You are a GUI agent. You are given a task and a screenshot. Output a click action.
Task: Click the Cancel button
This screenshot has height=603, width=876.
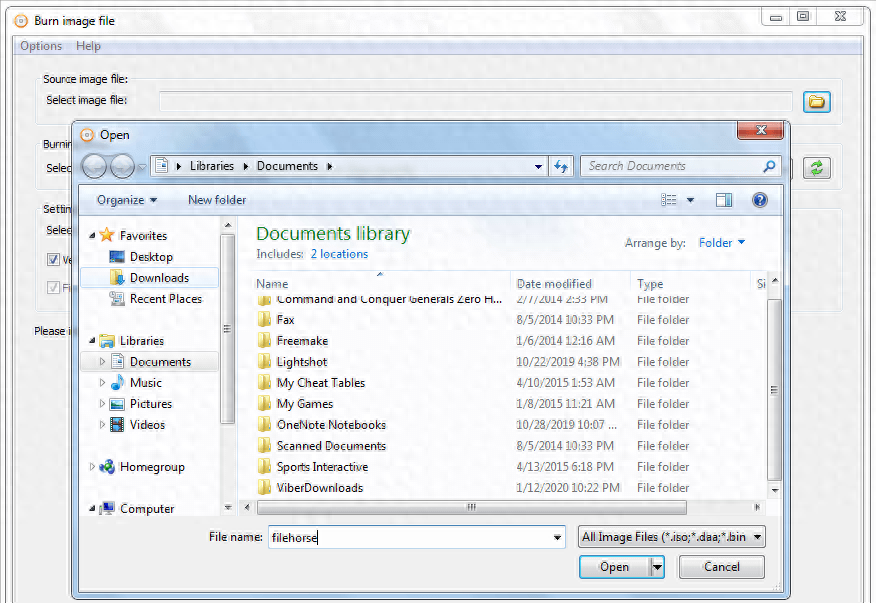tap(721, 567)
